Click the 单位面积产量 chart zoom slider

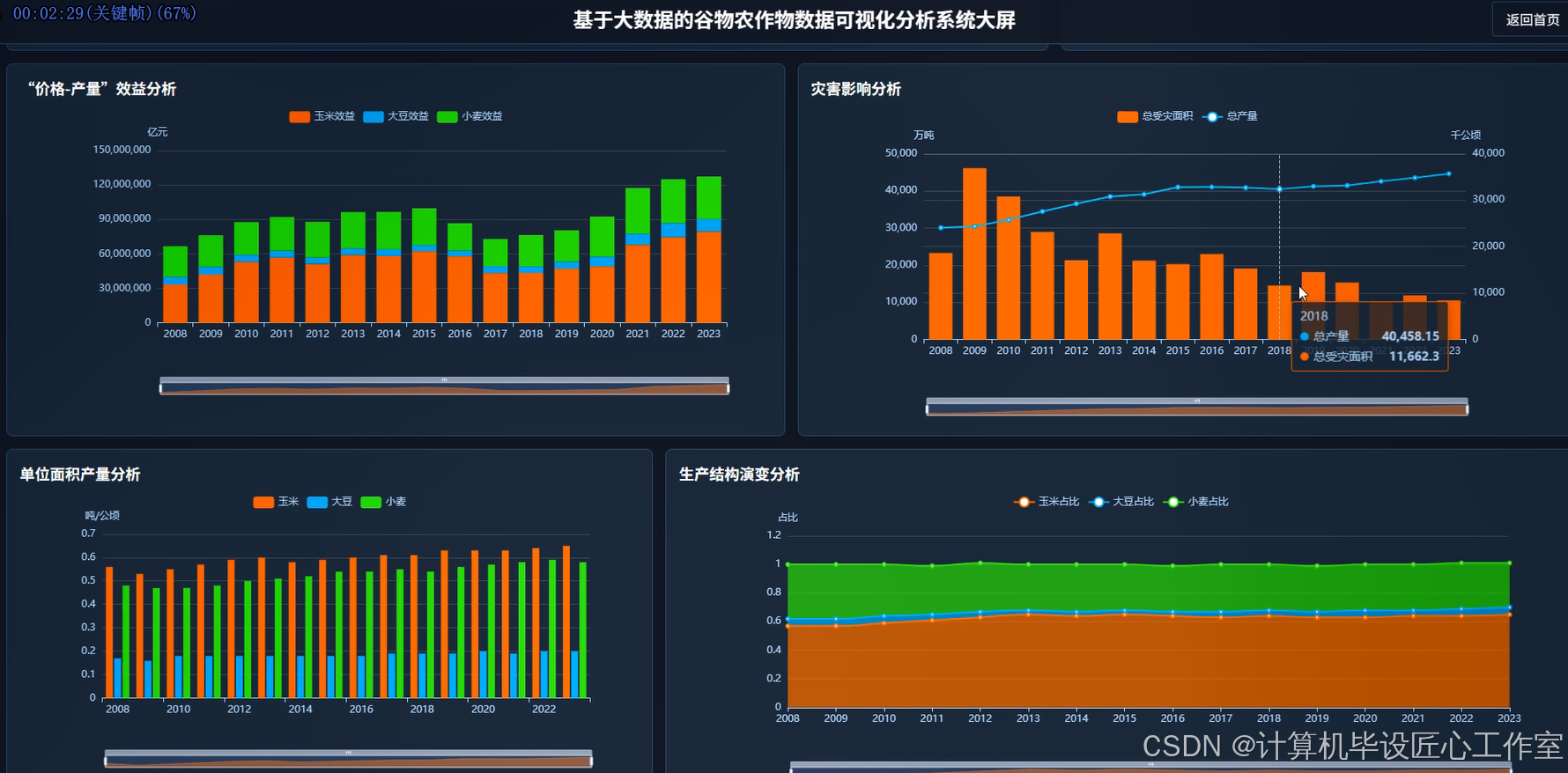click(x=348, y=759)
